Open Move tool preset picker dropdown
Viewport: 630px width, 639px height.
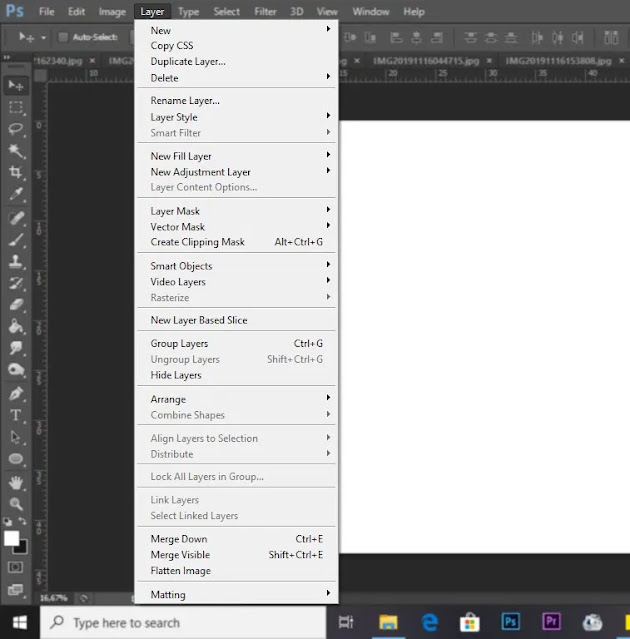(43, 37)
